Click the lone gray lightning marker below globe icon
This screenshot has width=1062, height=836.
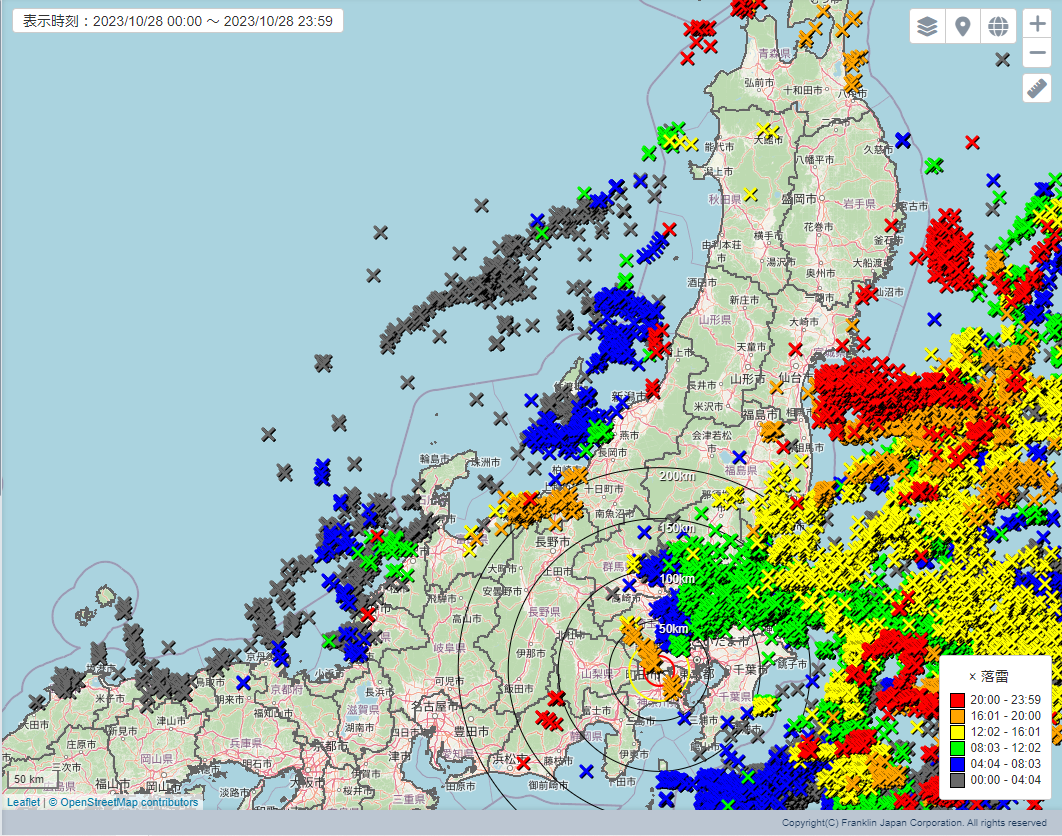[x=1002, y=59]
